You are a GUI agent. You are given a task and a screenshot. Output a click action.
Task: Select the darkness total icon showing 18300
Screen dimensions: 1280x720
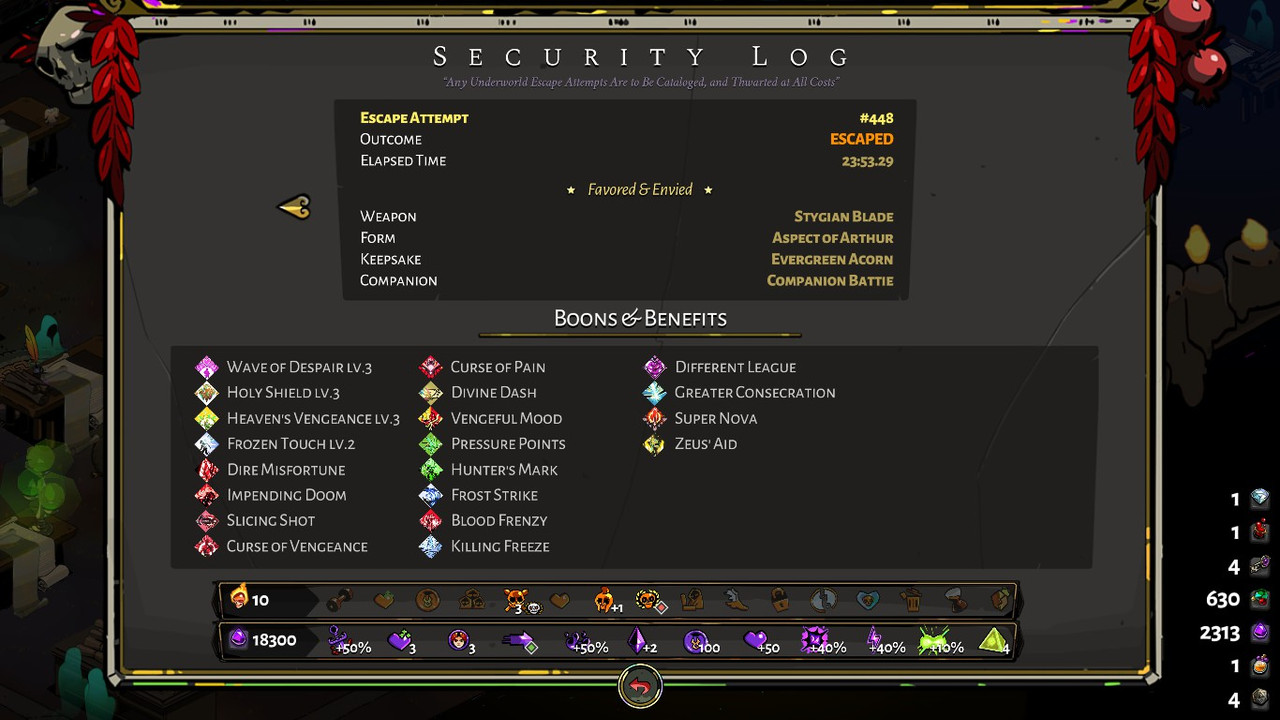click(x=239, y=640)
